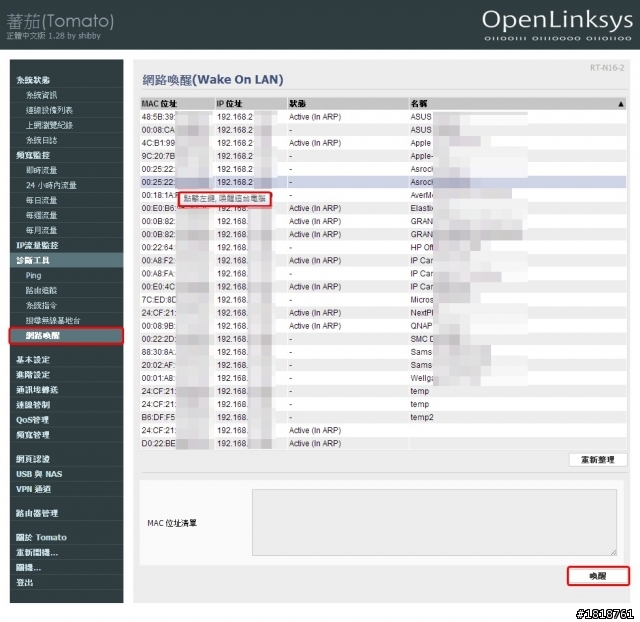Open 系統日誌 page
The width and height of the screenshot is (640, 622).
[42, 140]
